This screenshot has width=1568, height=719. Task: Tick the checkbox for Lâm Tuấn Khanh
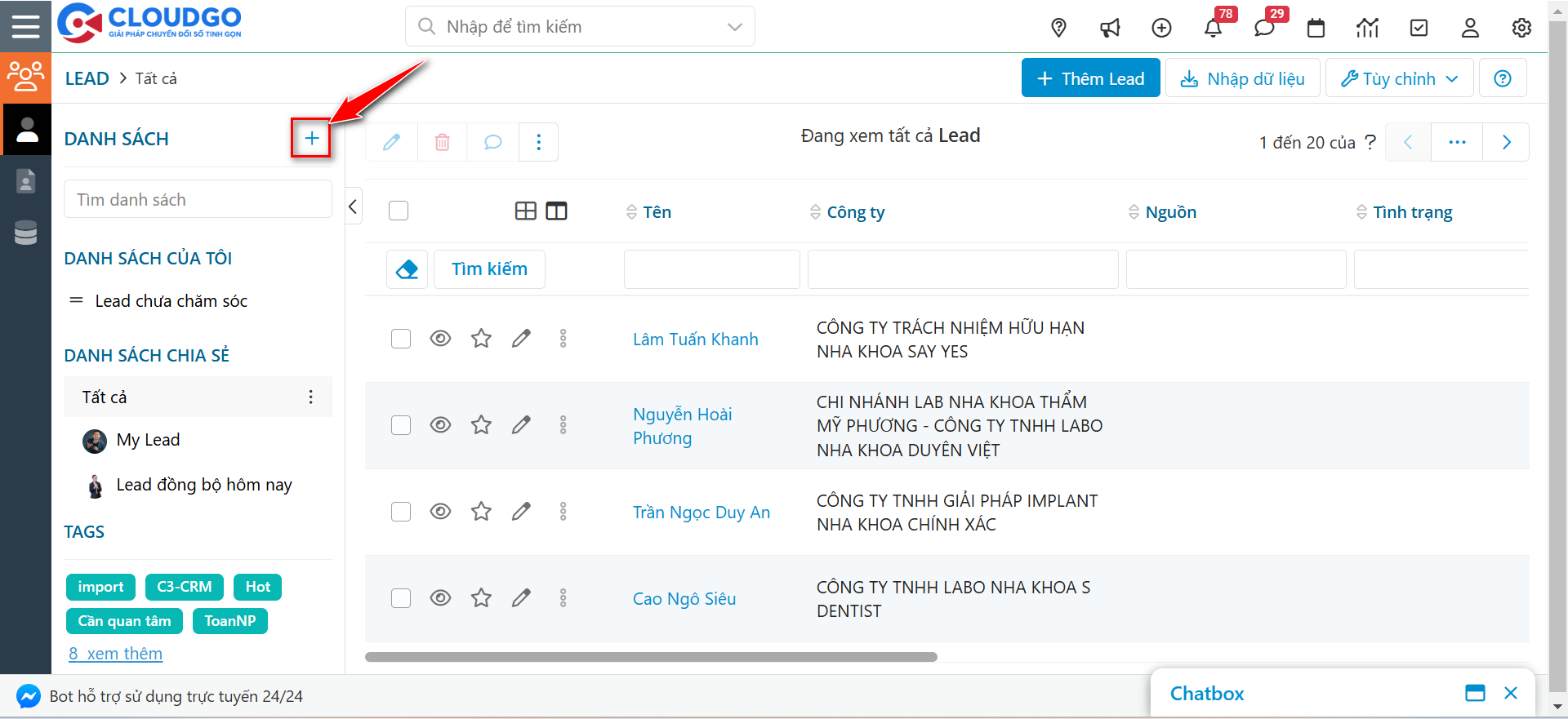pos(401,339)
